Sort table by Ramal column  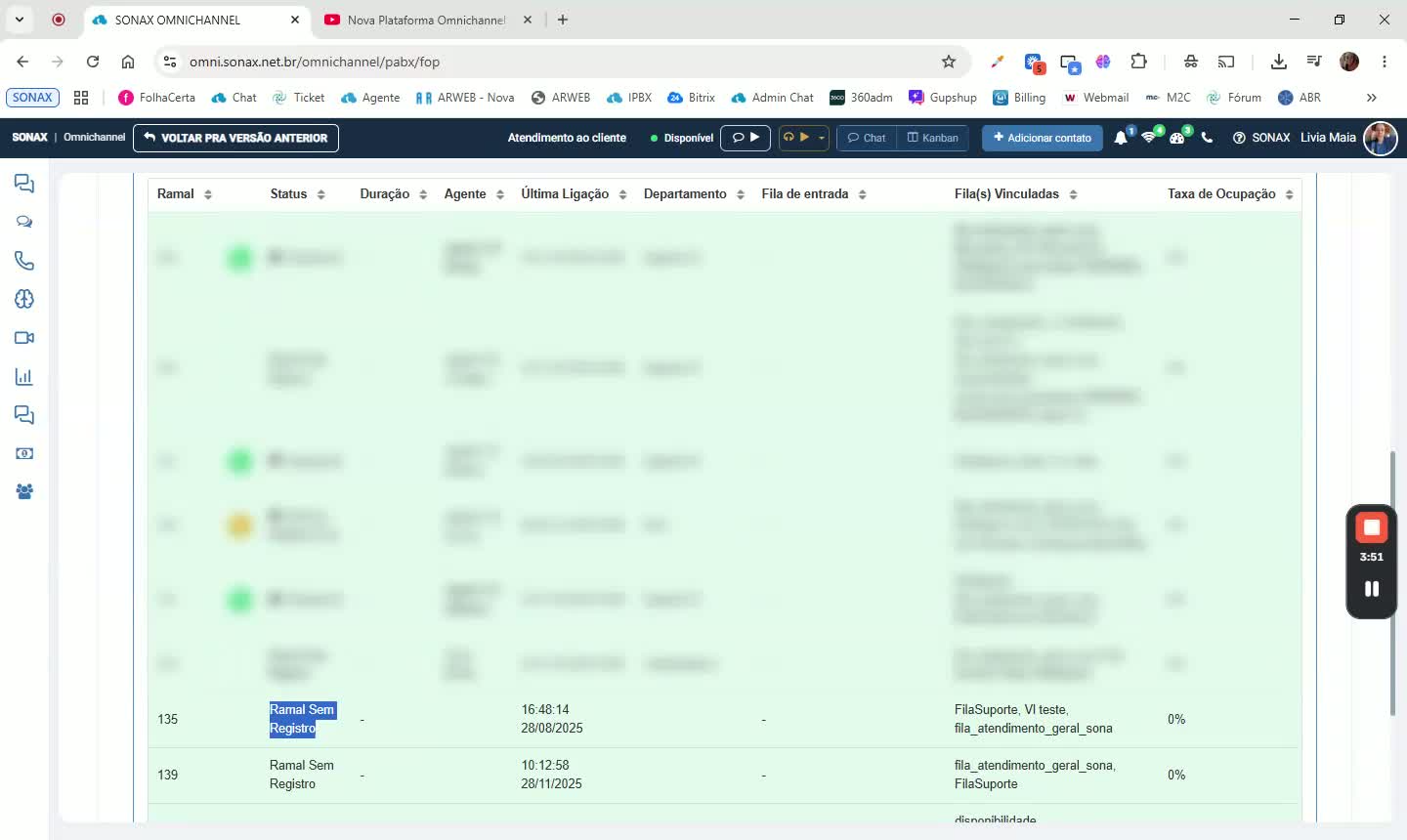[185, 194]
